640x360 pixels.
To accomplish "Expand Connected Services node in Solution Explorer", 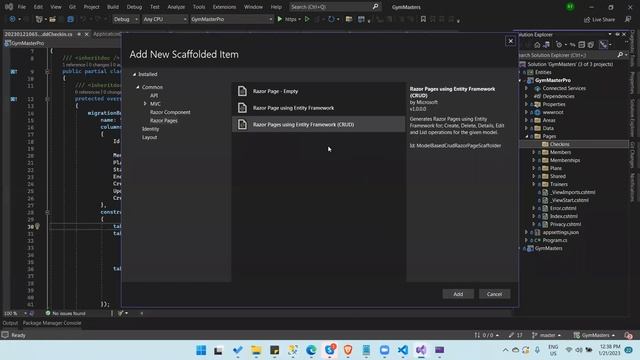I will click(x=526, y=88).
